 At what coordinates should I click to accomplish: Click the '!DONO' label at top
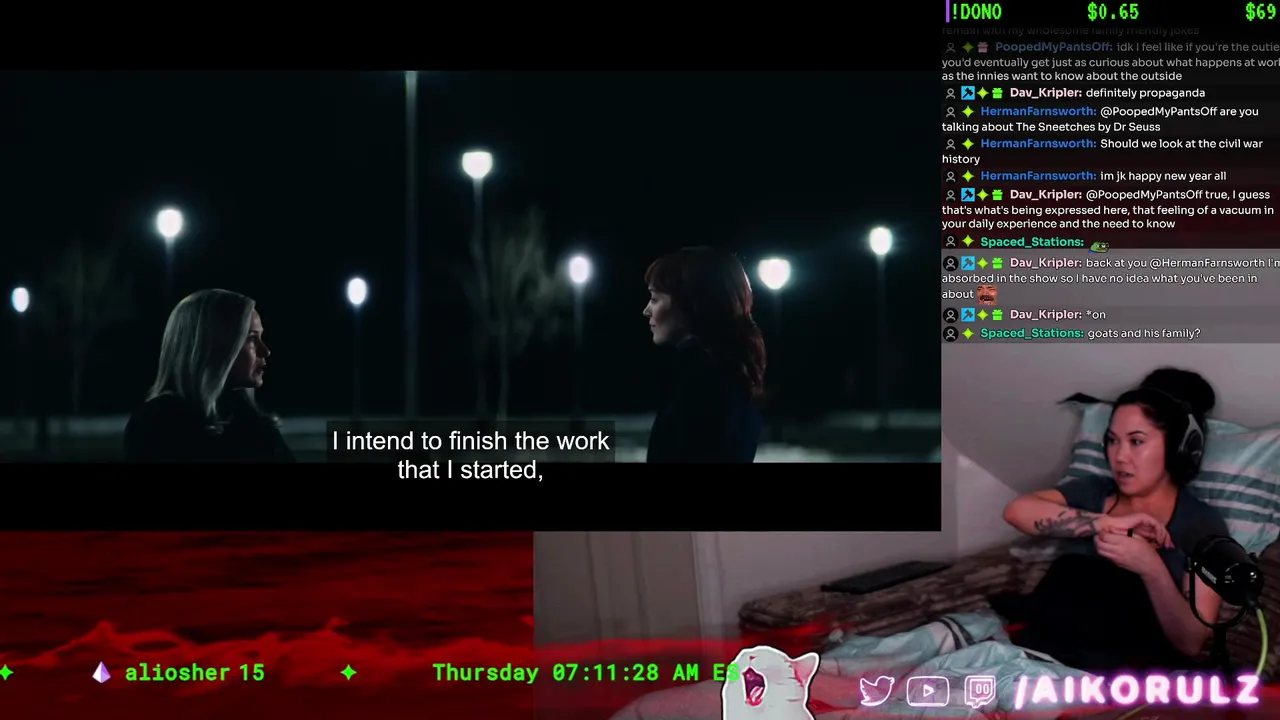tap(975, 12)
